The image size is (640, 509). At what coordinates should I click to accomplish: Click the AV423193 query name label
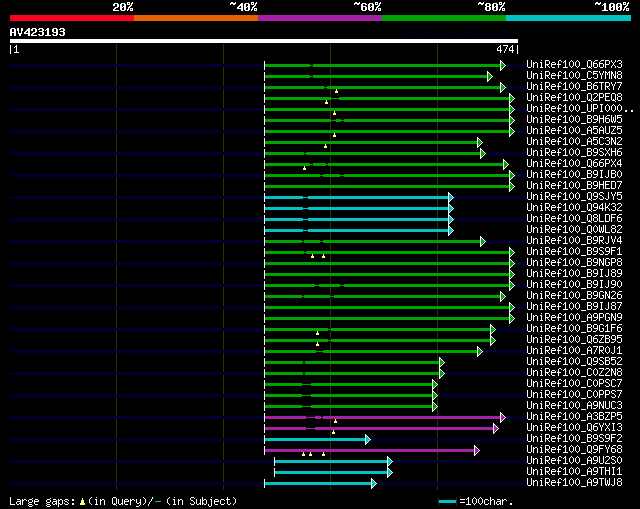click(x=38, y=32)
